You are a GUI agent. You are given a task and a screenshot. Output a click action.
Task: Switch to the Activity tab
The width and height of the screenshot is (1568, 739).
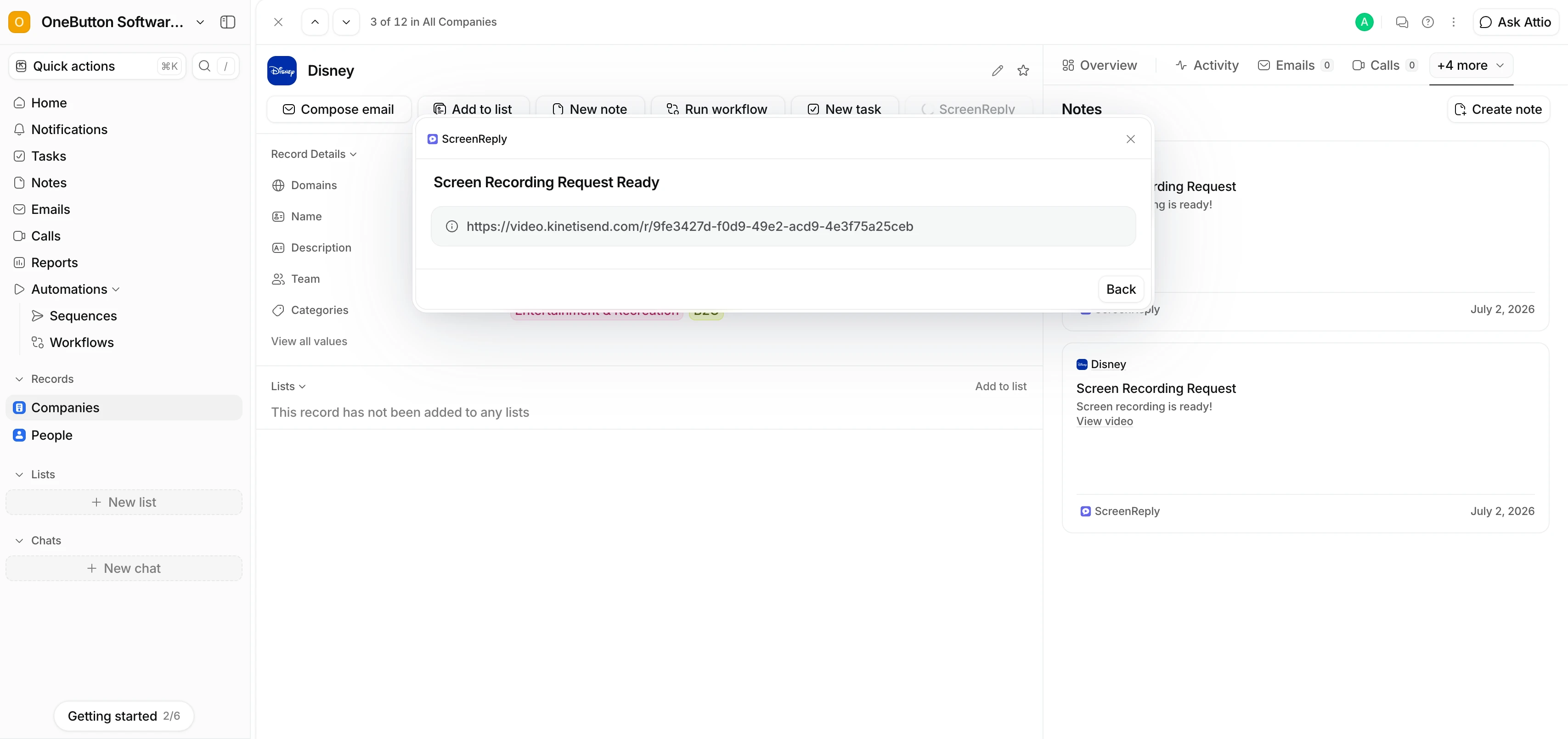pos(1207,65)
